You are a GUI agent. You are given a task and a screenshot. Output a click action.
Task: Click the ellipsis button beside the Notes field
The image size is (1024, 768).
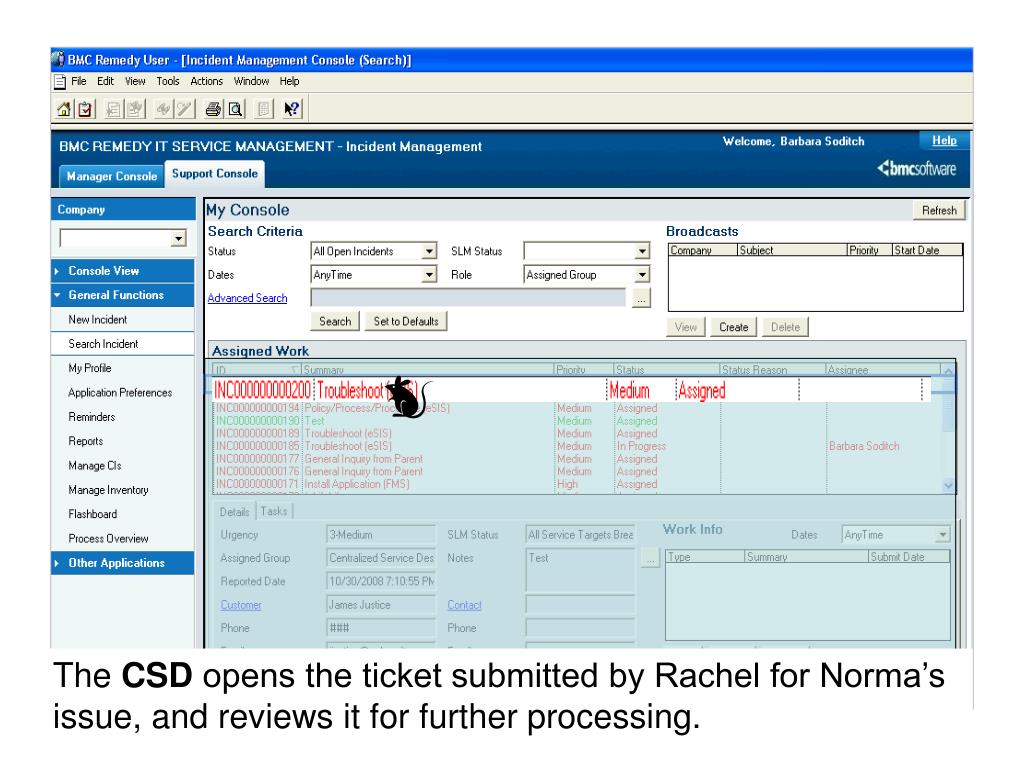pyautogui.click(x=650, y=558)
